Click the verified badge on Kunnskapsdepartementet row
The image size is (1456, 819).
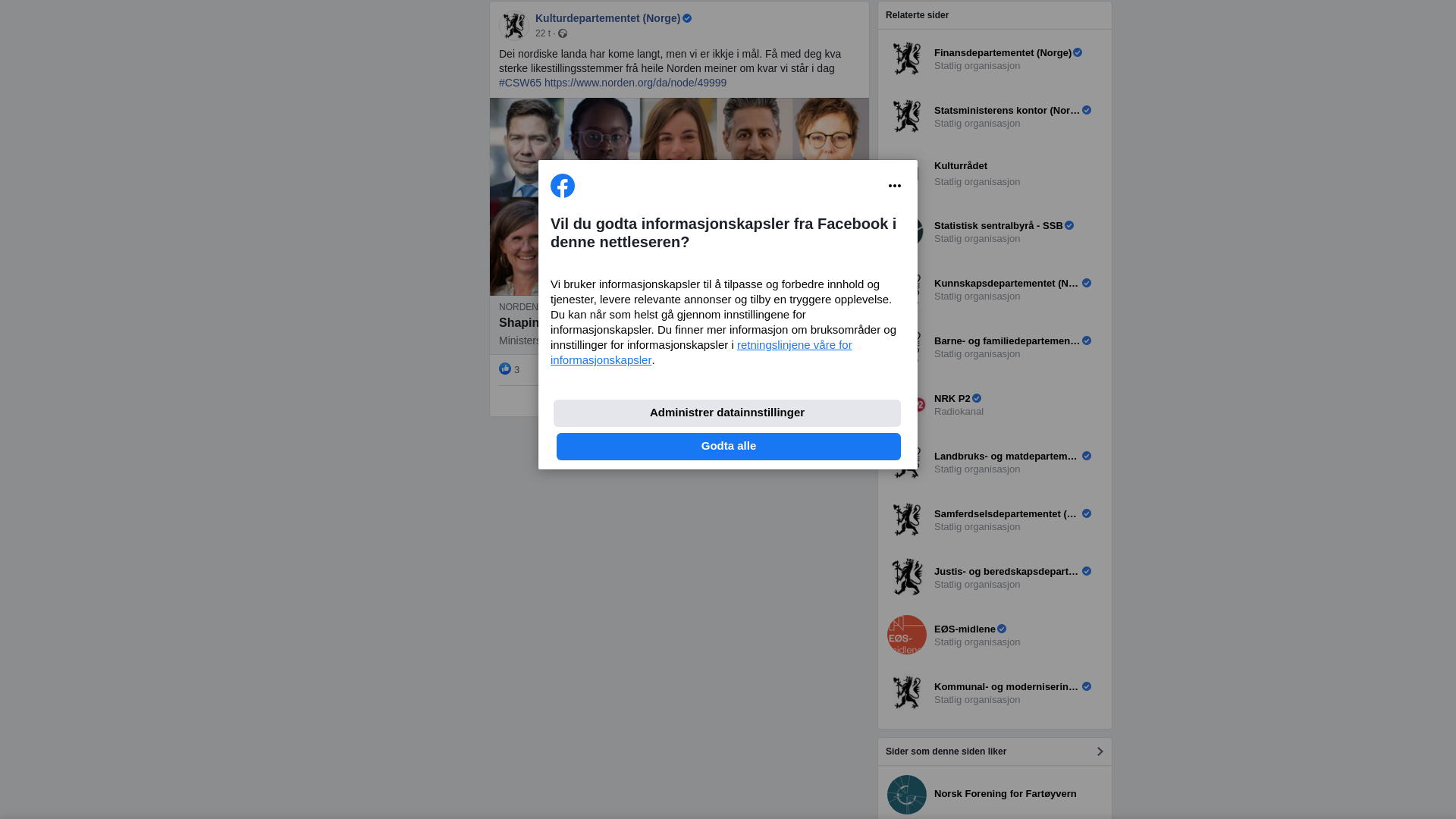pyautogui.click(x=1087, y=284)
